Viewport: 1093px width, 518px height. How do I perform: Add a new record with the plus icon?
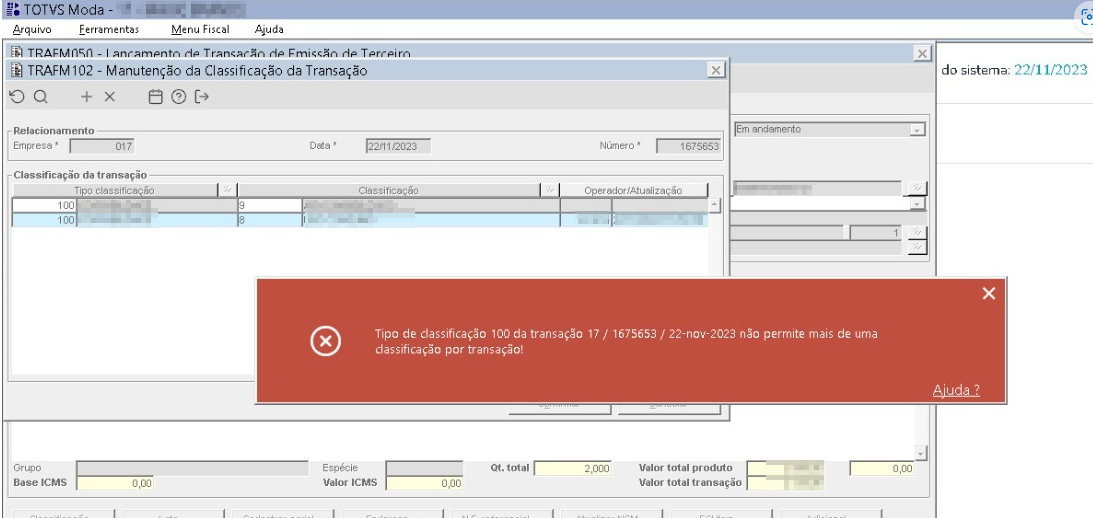point(86,97)
